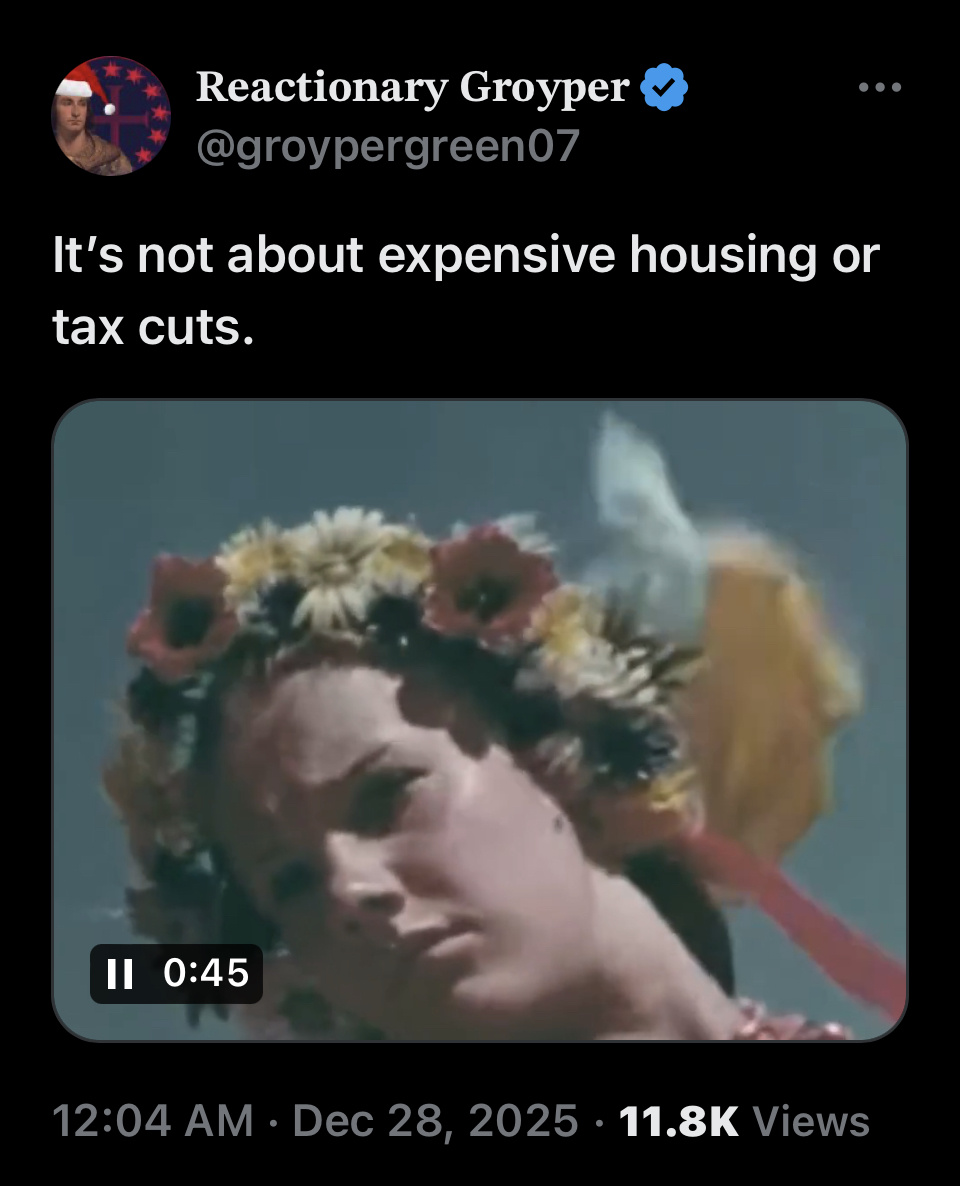Open the Reactionary Groyper profile avatar

[111, 116]
